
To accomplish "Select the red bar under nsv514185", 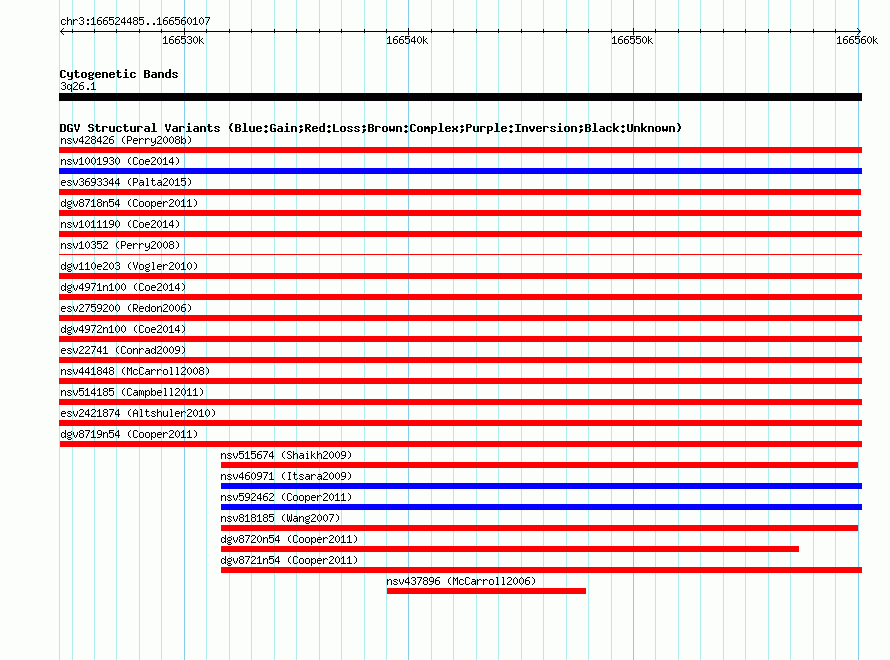I will 460,402.
